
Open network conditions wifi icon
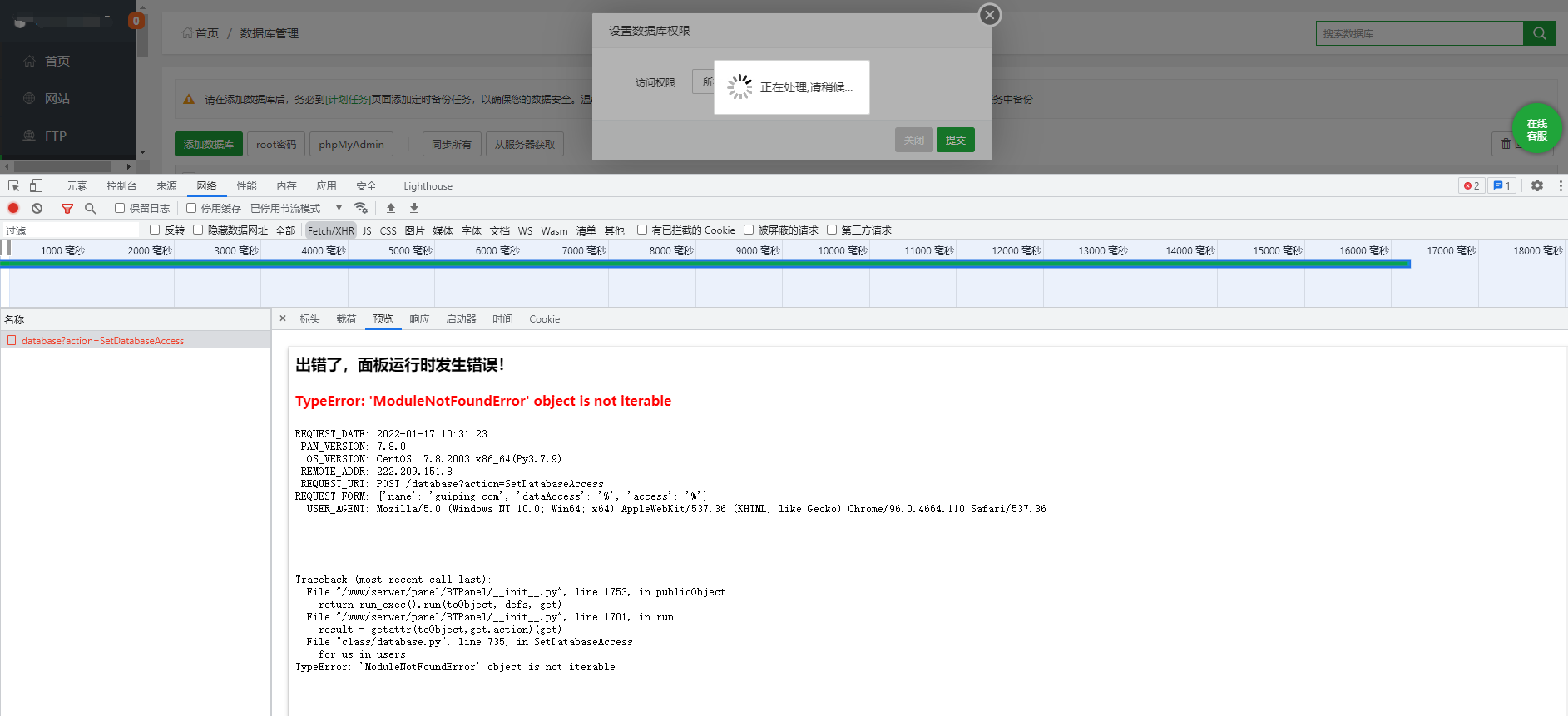coord(360,208)
